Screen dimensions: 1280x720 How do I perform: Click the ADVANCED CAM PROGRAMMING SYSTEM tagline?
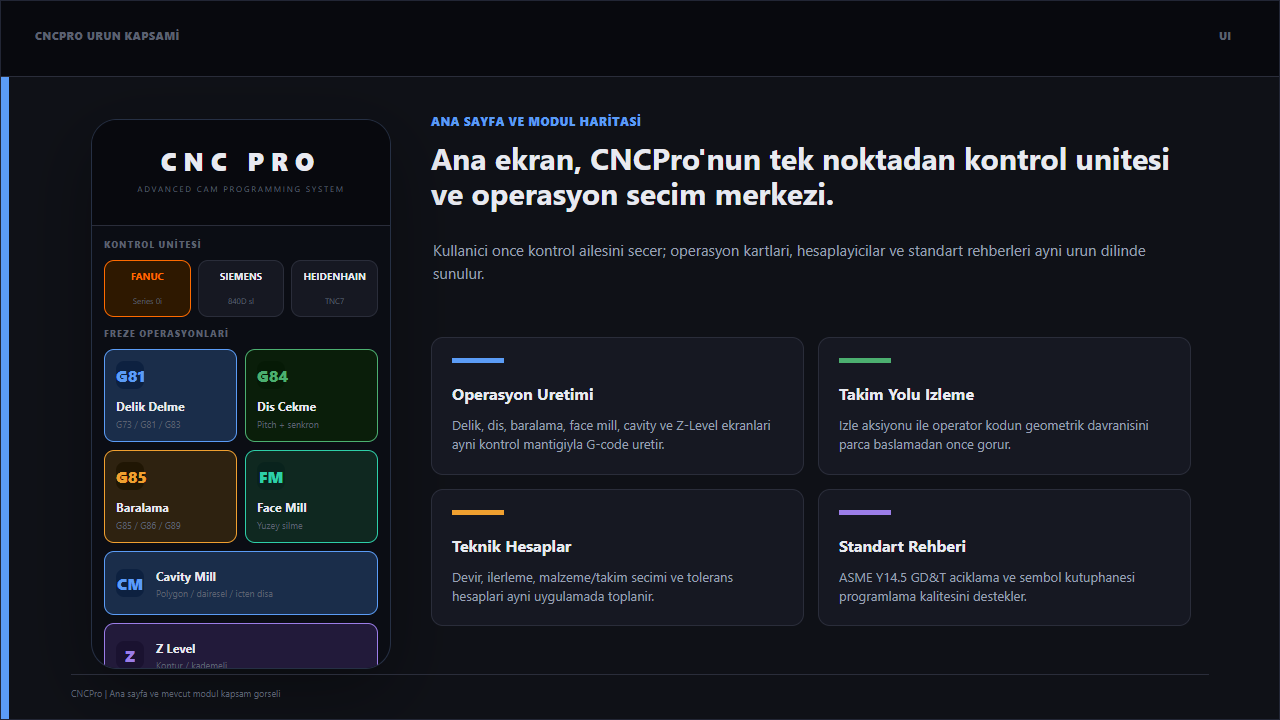tap(240, 189)
